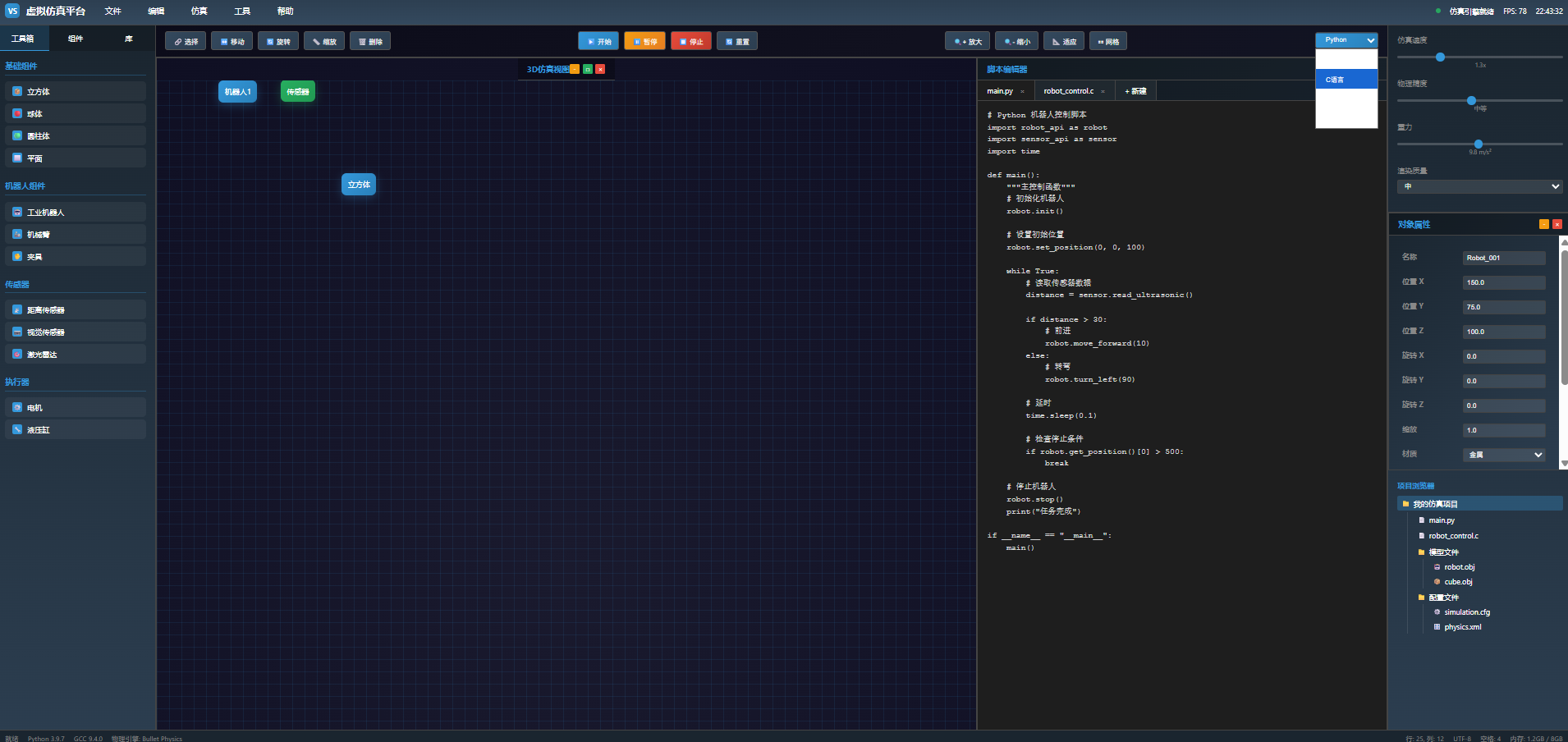Add 机械臂 robotic arm component
Image resolution: width=1568 pixels, height=742 pixels.
point(76,234)
